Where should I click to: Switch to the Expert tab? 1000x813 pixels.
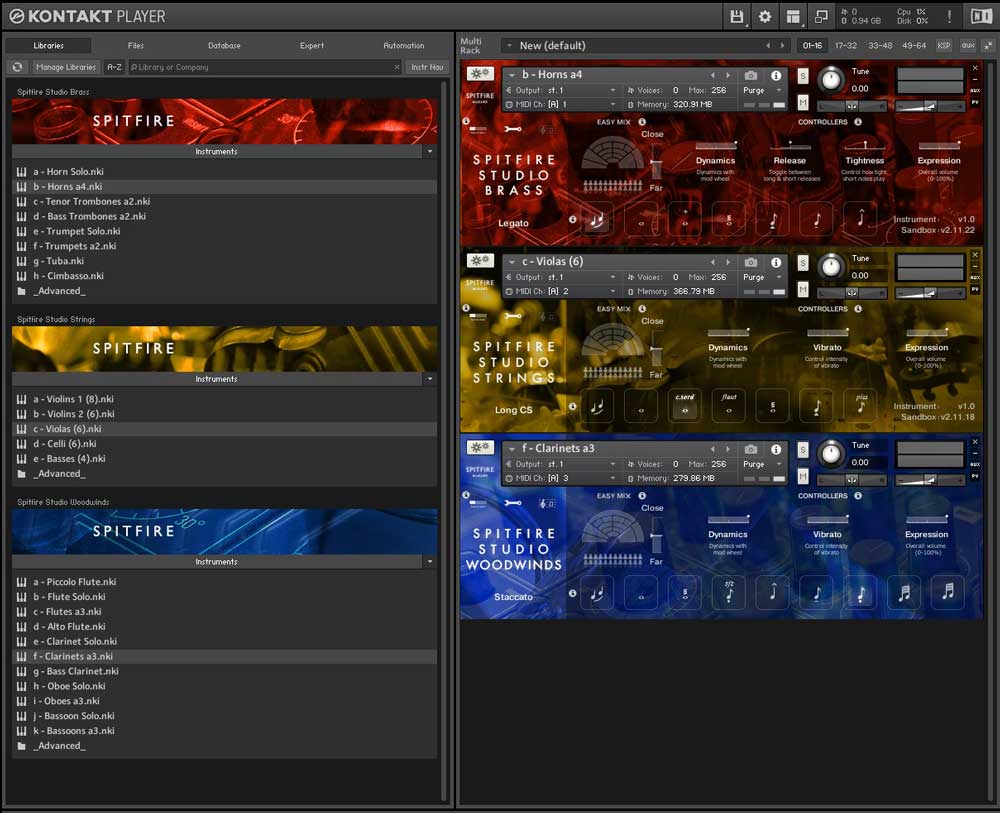point(312,45)
